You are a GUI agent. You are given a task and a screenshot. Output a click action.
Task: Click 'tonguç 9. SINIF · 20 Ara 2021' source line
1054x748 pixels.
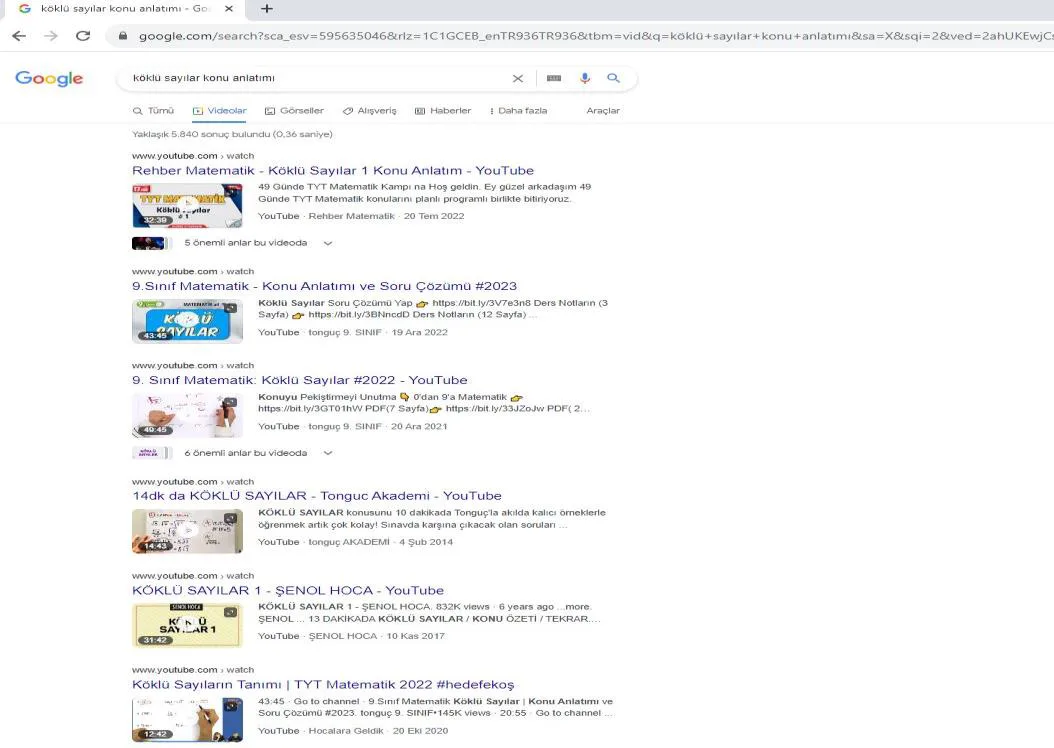(x=378, y=427)
